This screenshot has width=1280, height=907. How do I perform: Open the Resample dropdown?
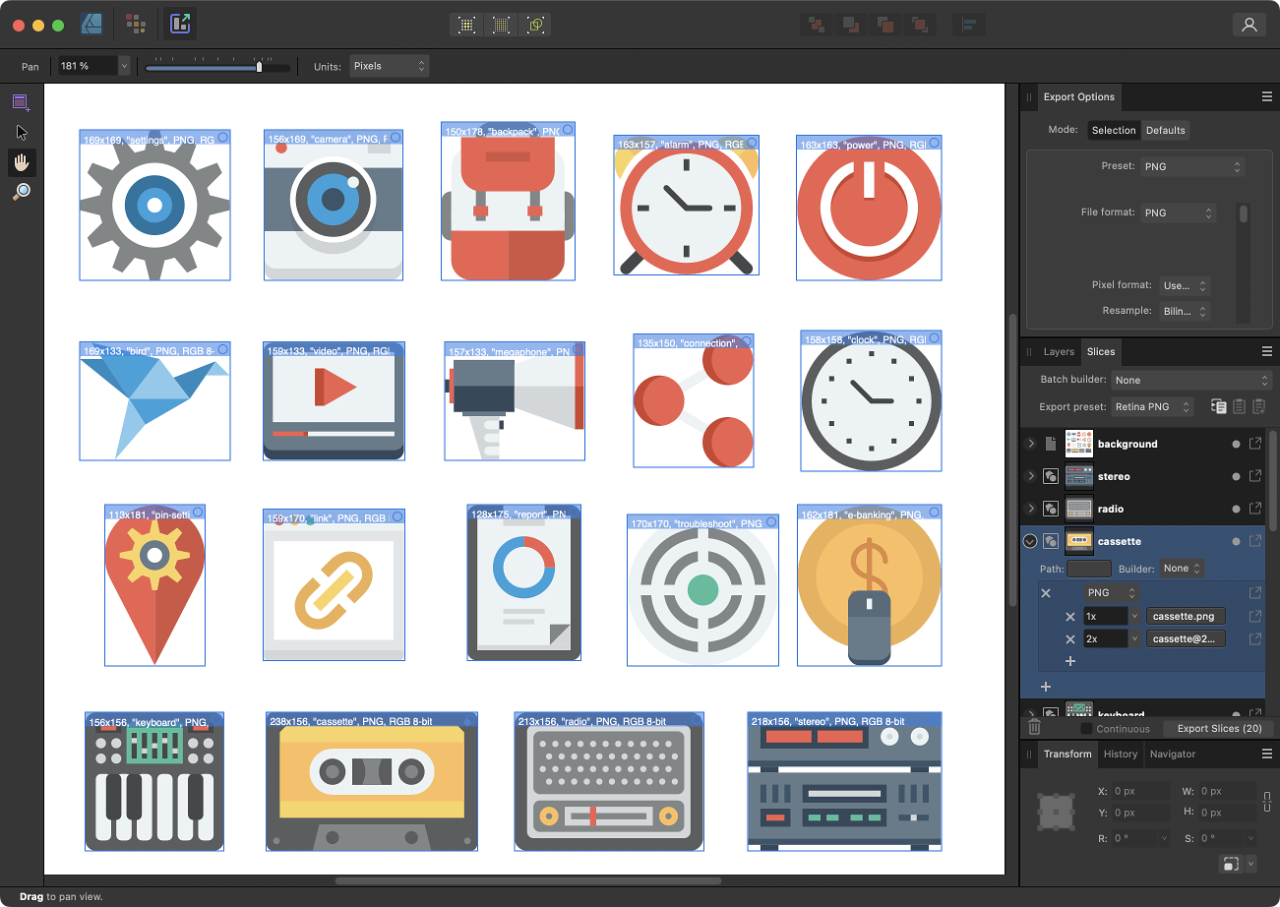[1185, 311]
